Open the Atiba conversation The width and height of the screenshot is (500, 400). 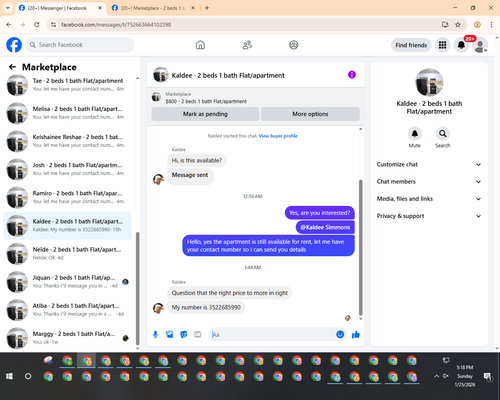67,310
